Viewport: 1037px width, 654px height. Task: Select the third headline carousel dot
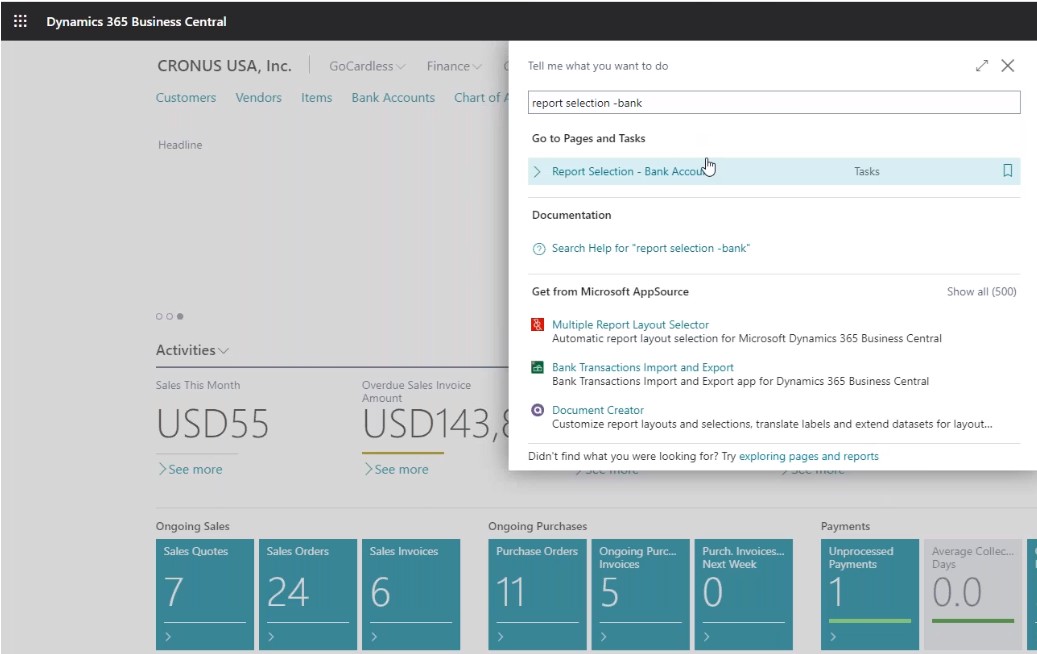182,316
